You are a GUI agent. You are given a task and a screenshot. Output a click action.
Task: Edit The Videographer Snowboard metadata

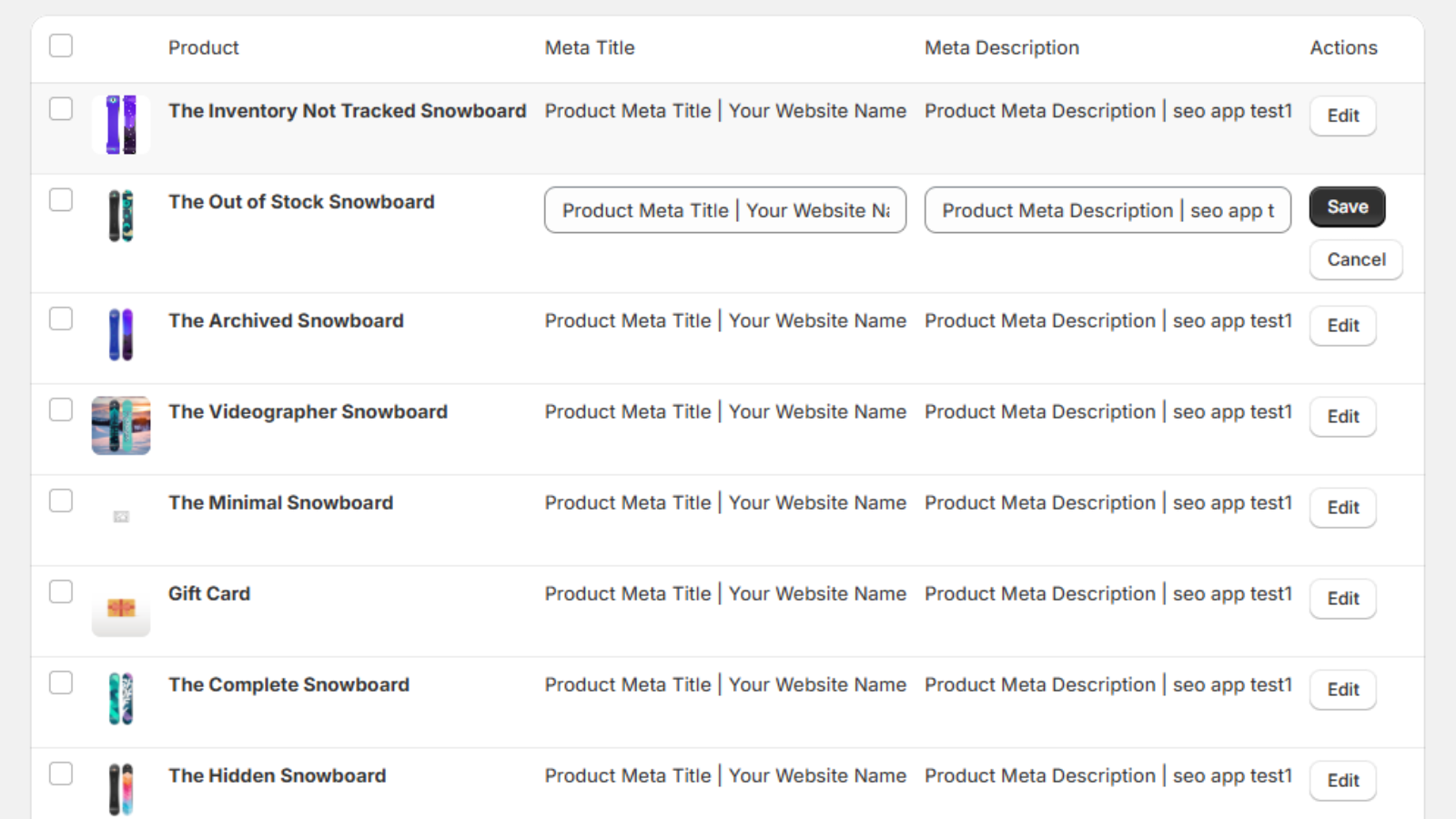pyautogui.click(x=1342, y=416)
